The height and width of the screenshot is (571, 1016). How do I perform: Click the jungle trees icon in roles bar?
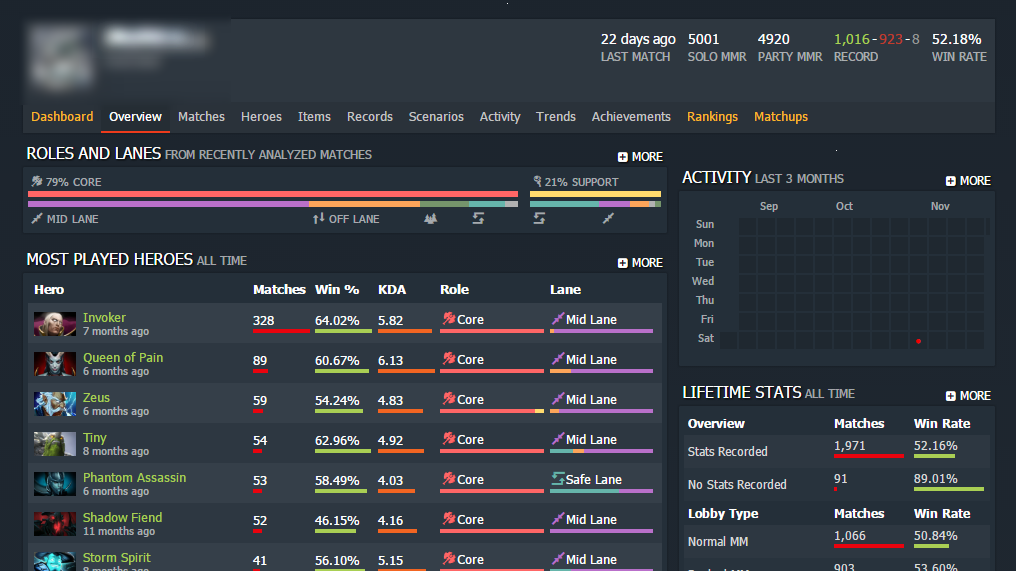(430, 219)
